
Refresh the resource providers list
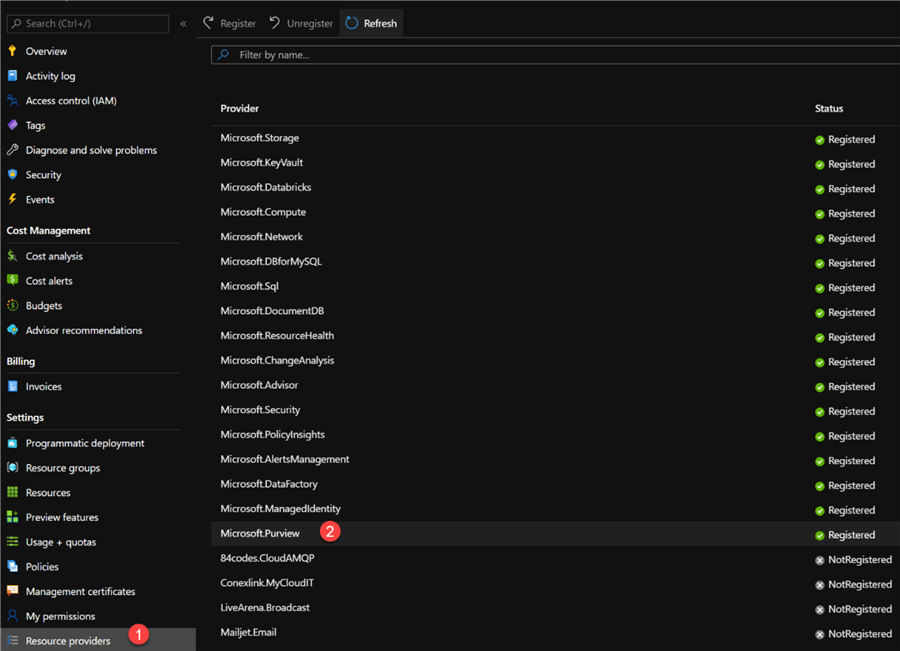click(x=371, y=23)
